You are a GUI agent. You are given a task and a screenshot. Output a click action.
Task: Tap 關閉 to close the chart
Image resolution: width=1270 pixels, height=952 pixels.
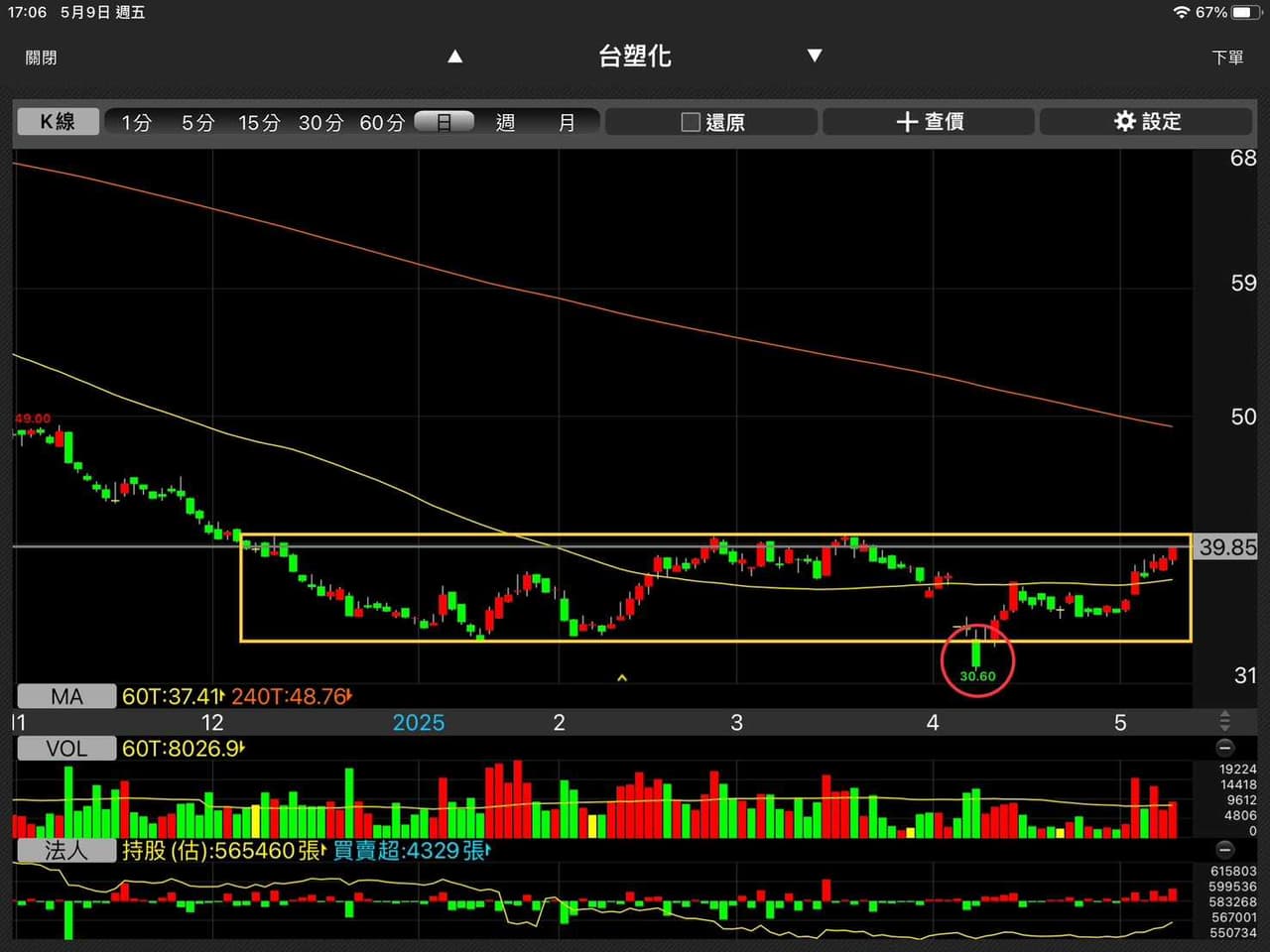click(41, 58)
